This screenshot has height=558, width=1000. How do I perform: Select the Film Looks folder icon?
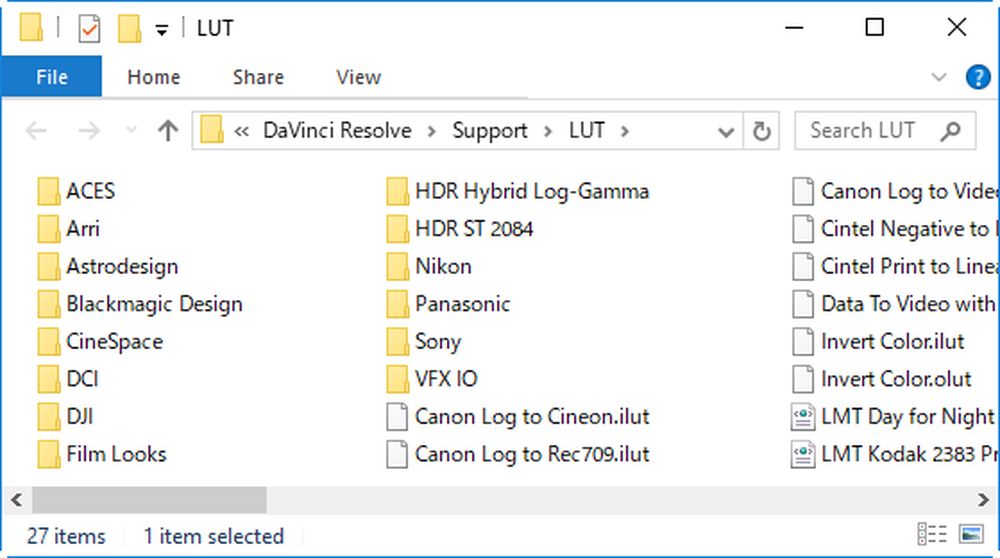48,455
